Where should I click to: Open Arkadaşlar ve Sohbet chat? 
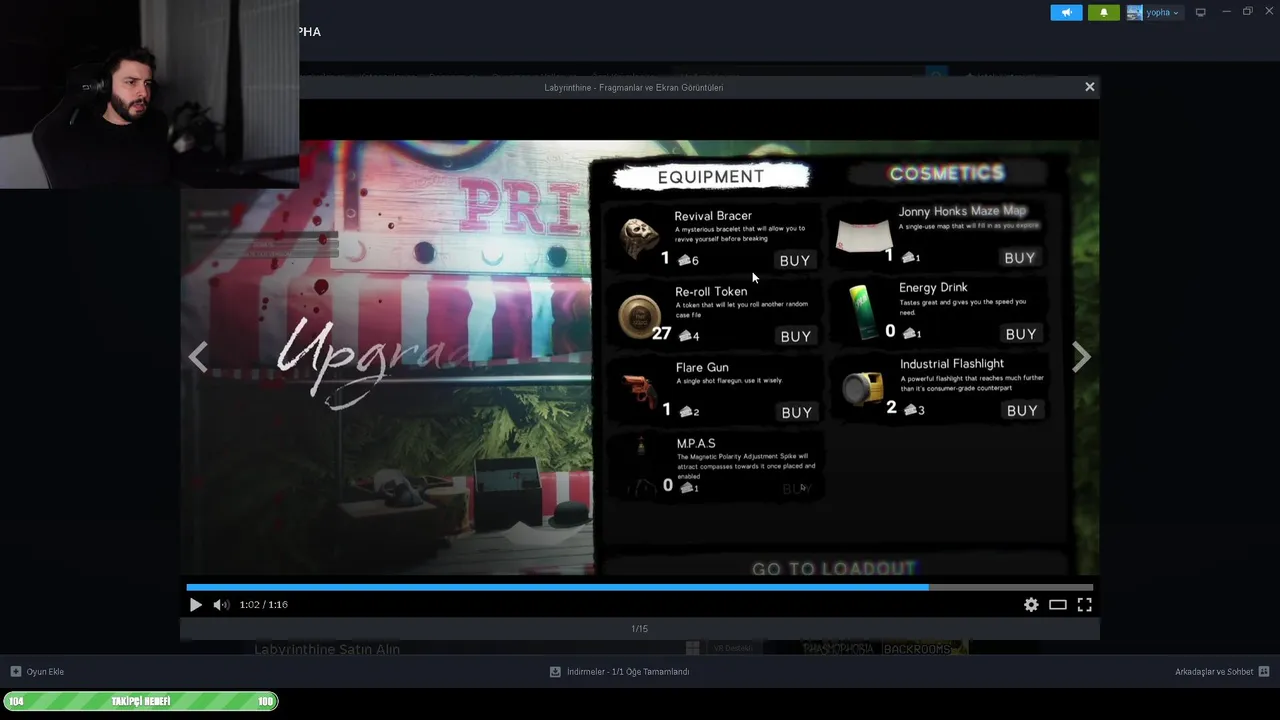tap(1214, 672)
